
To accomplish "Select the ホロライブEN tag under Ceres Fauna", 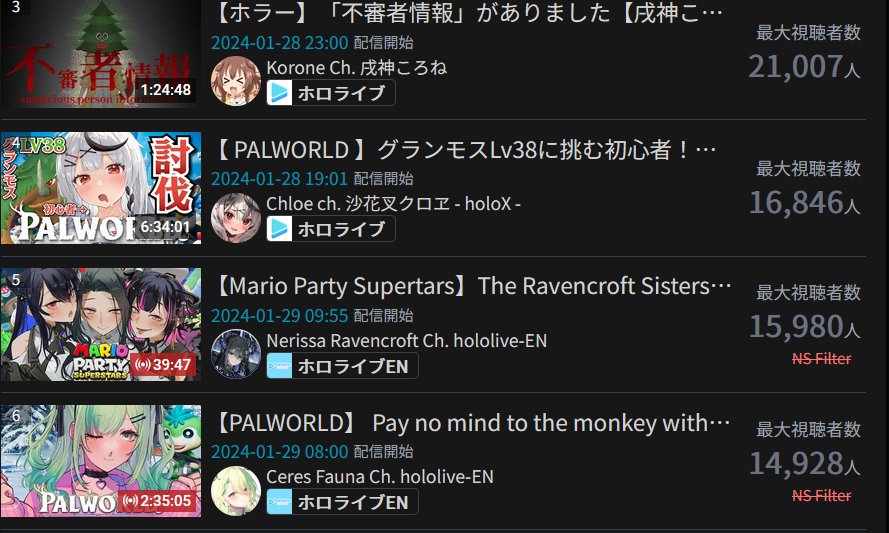I will [342, 502].
